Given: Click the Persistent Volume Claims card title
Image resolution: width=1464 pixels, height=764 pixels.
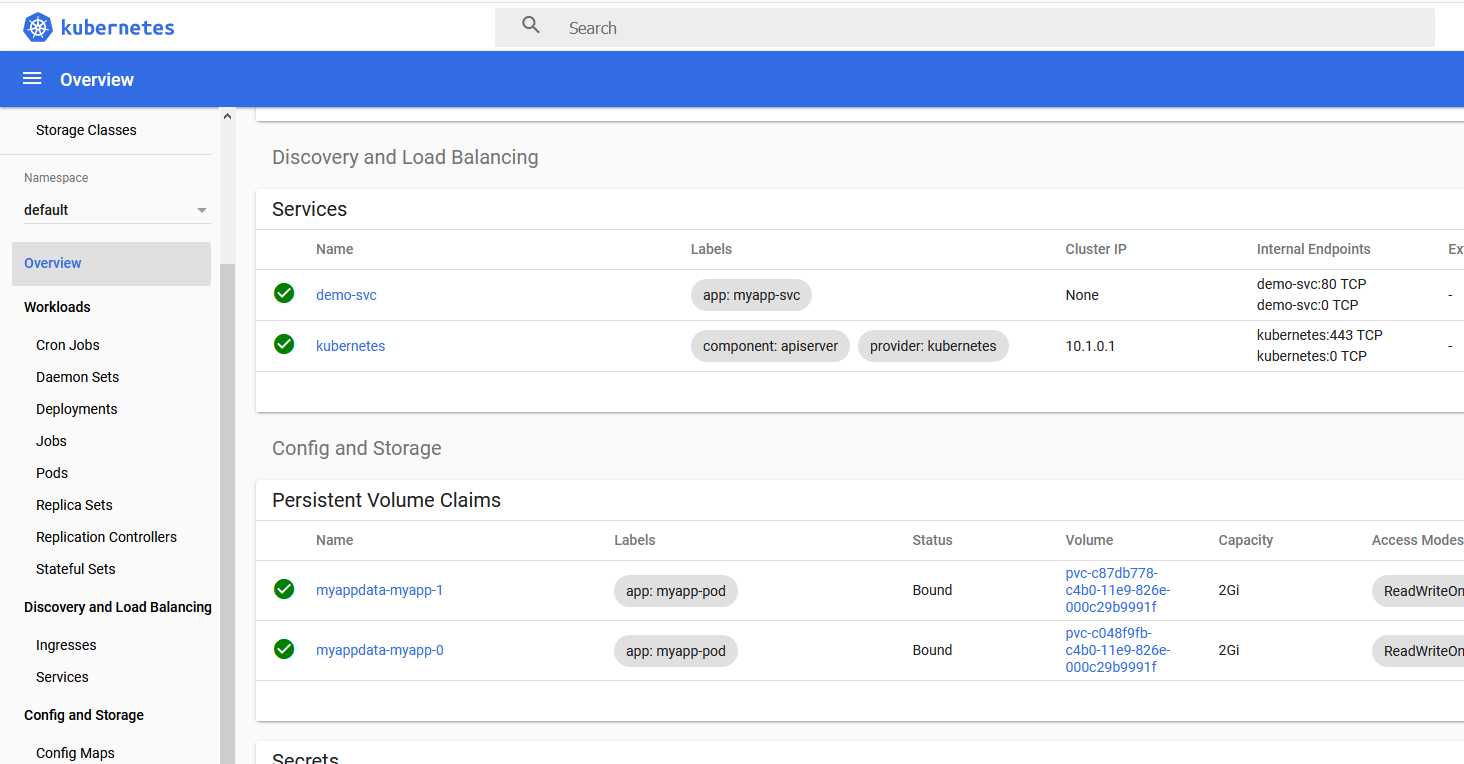Looking at the screenshot, I should (386, 500).
